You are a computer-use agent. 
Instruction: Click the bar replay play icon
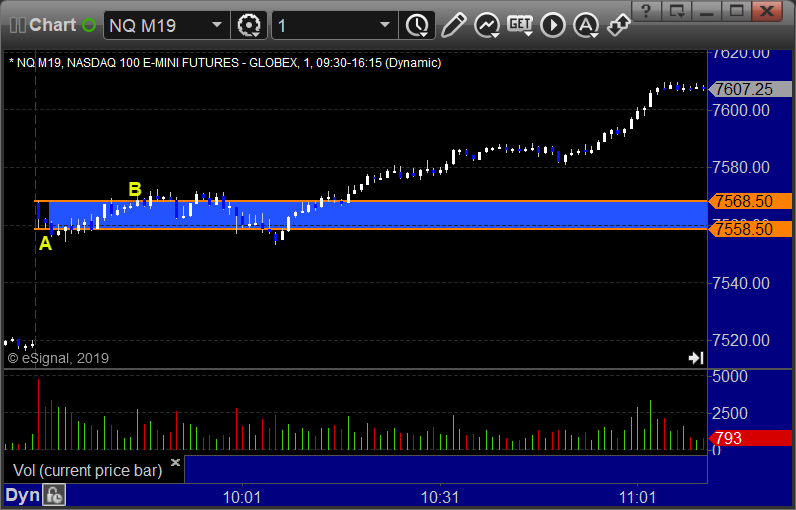pyautogui.click(x=553, y=25)
